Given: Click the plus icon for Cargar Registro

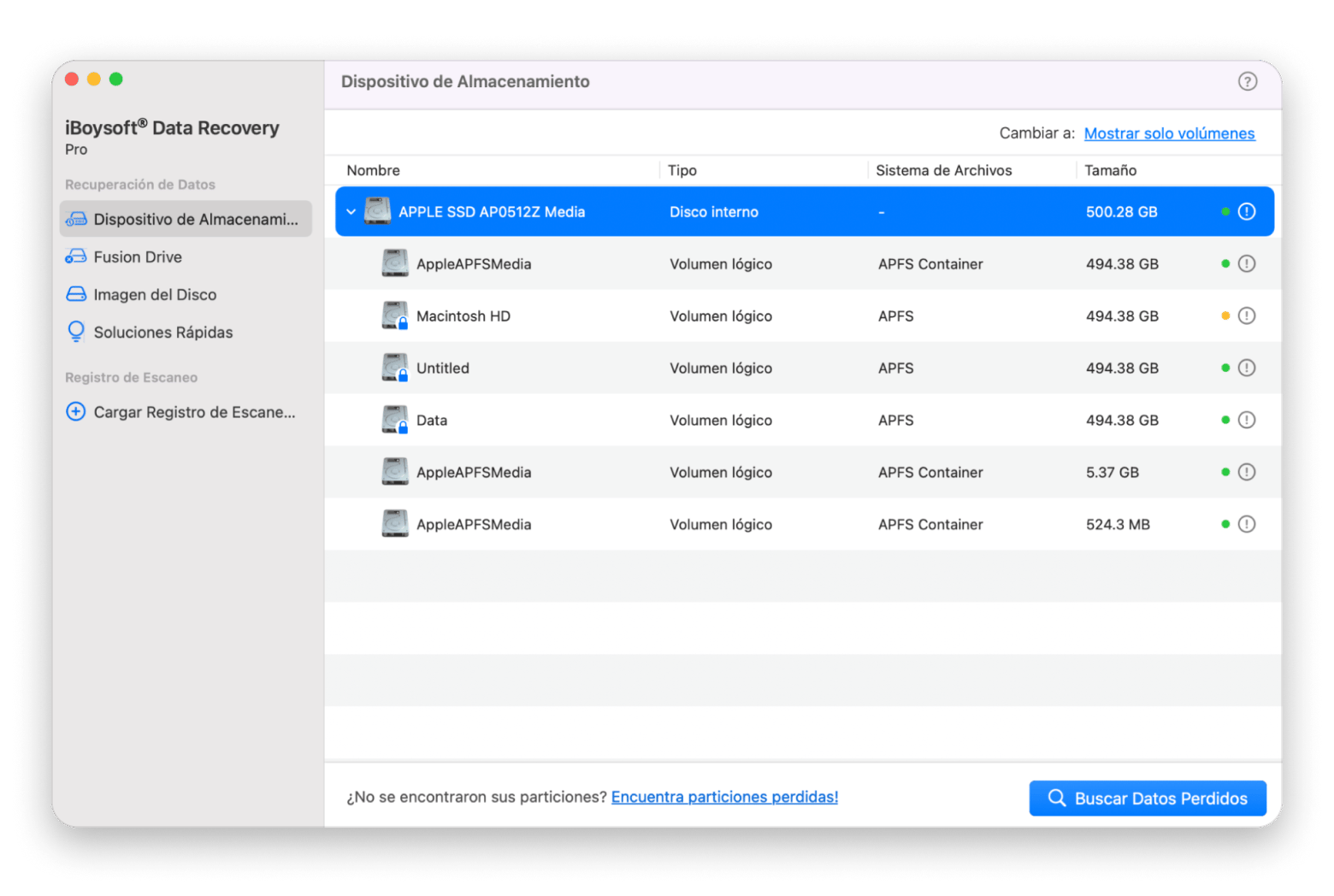Looking at the screenshot, I should tap(76, 412).
